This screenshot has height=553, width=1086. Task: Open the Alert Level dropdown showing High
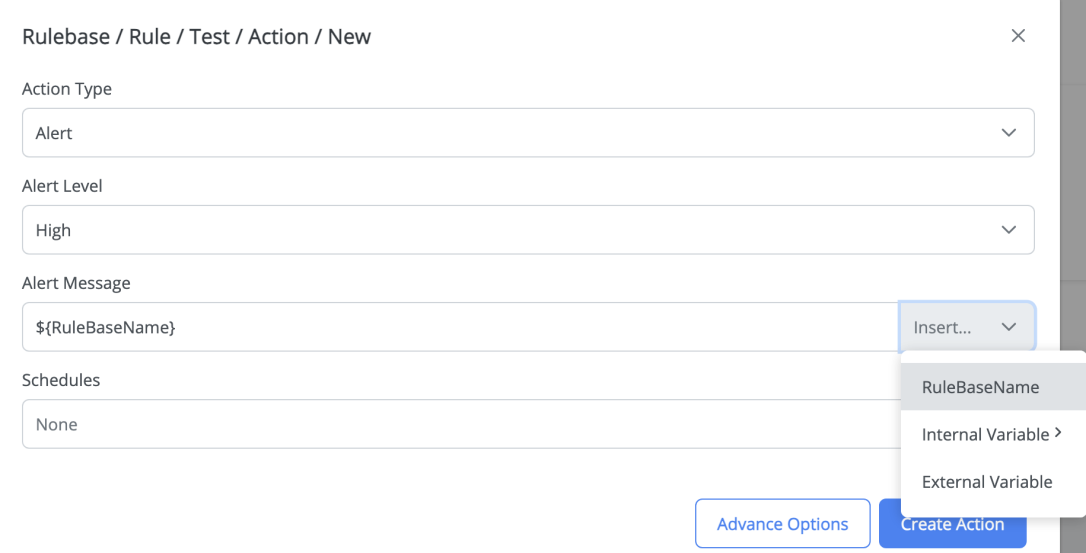pyautogui.click(x=500, y=230)
